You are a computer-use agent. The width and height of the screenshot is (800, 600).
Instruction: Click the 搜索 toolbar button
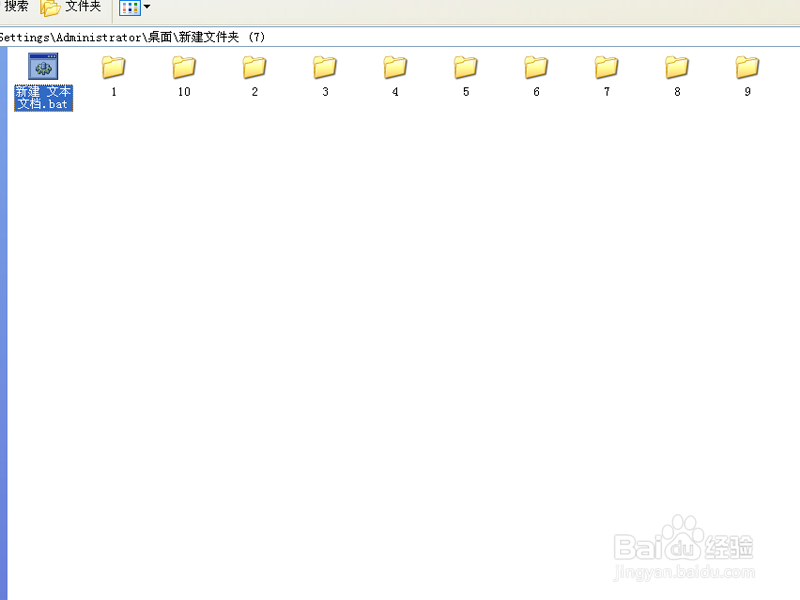pos(15,7)
